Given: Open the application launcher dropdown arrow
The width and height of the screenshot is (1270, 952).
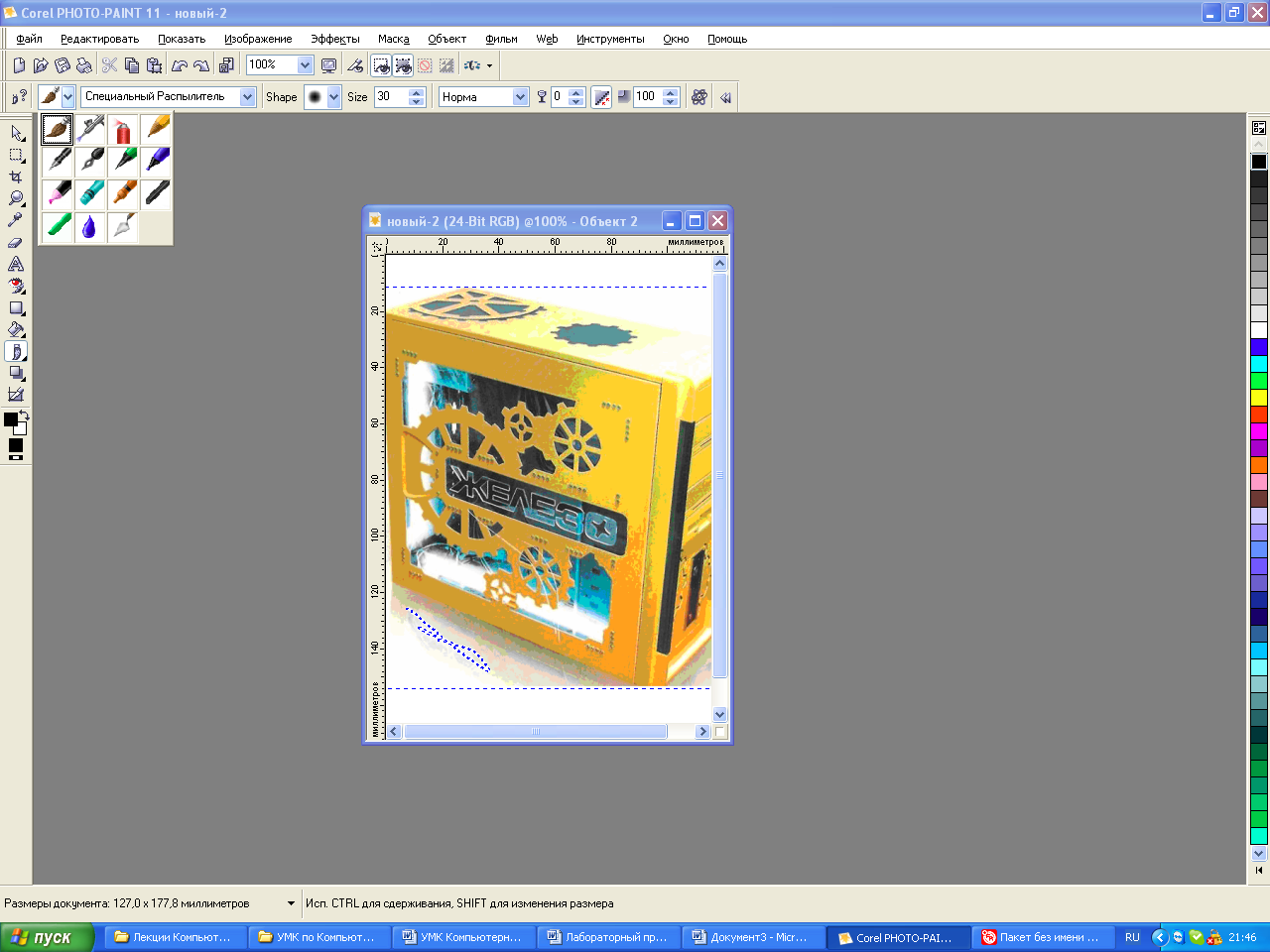Looking at the screenshot, I should point(489,66).
